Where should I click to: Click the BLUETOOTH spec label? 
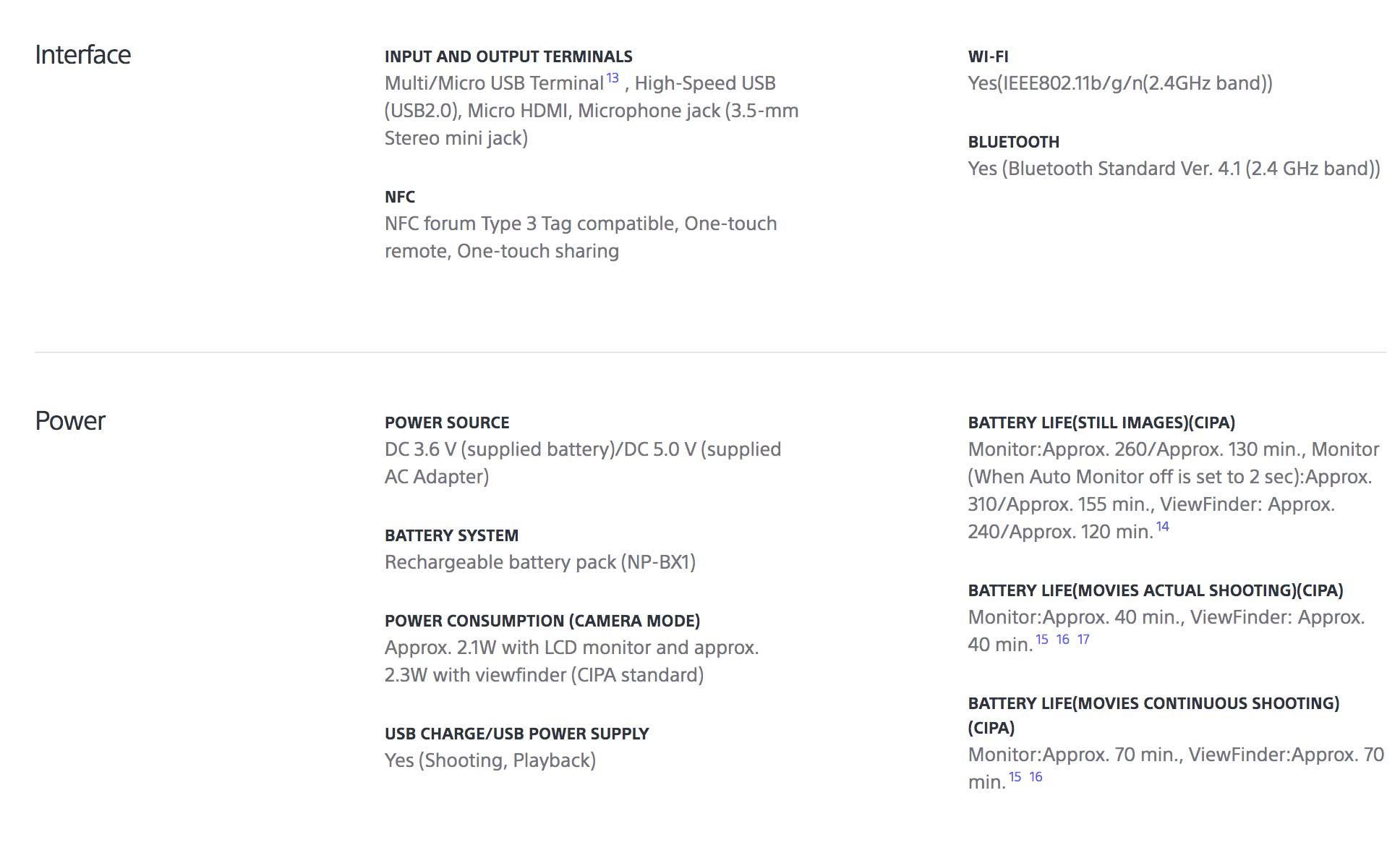(x=1013, y=142)
